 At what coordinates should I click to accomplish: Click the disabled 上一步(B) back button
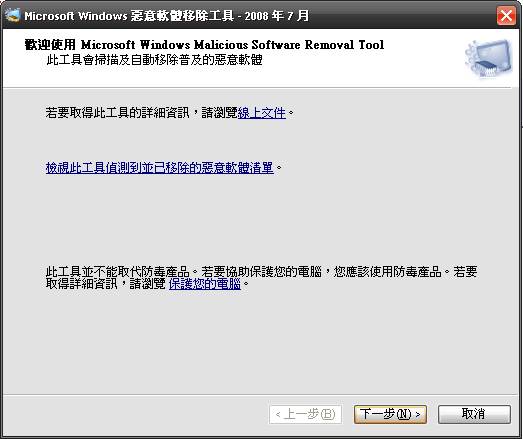(305, 414)
